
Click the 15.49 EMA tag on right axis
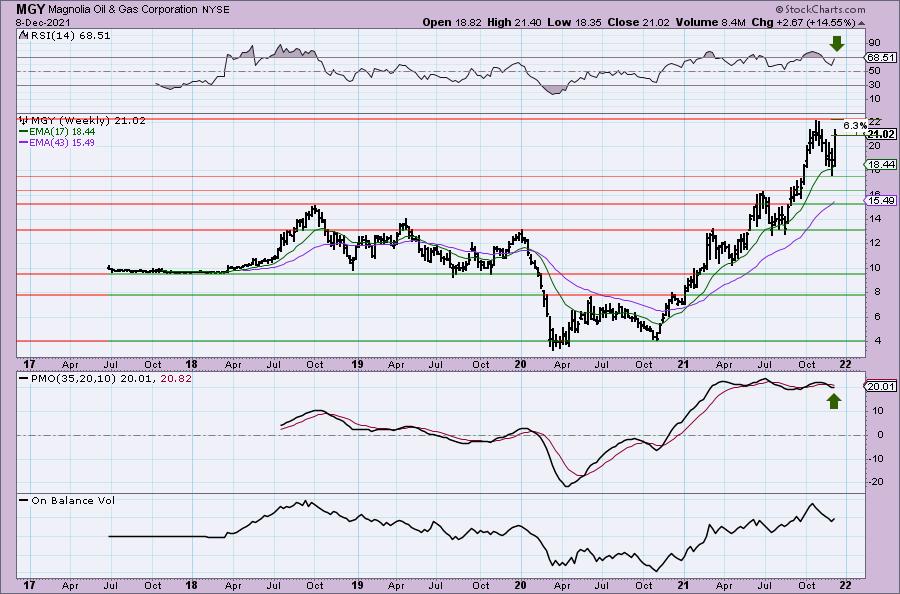(x=880, y=201)
